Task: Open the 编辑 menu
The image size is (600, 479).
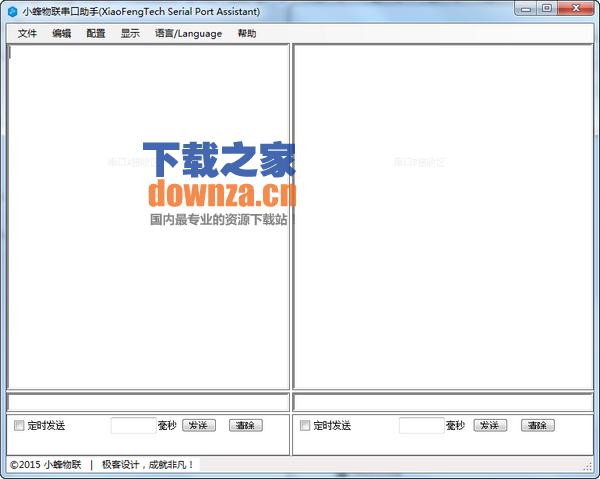Action: coord(62,34)
